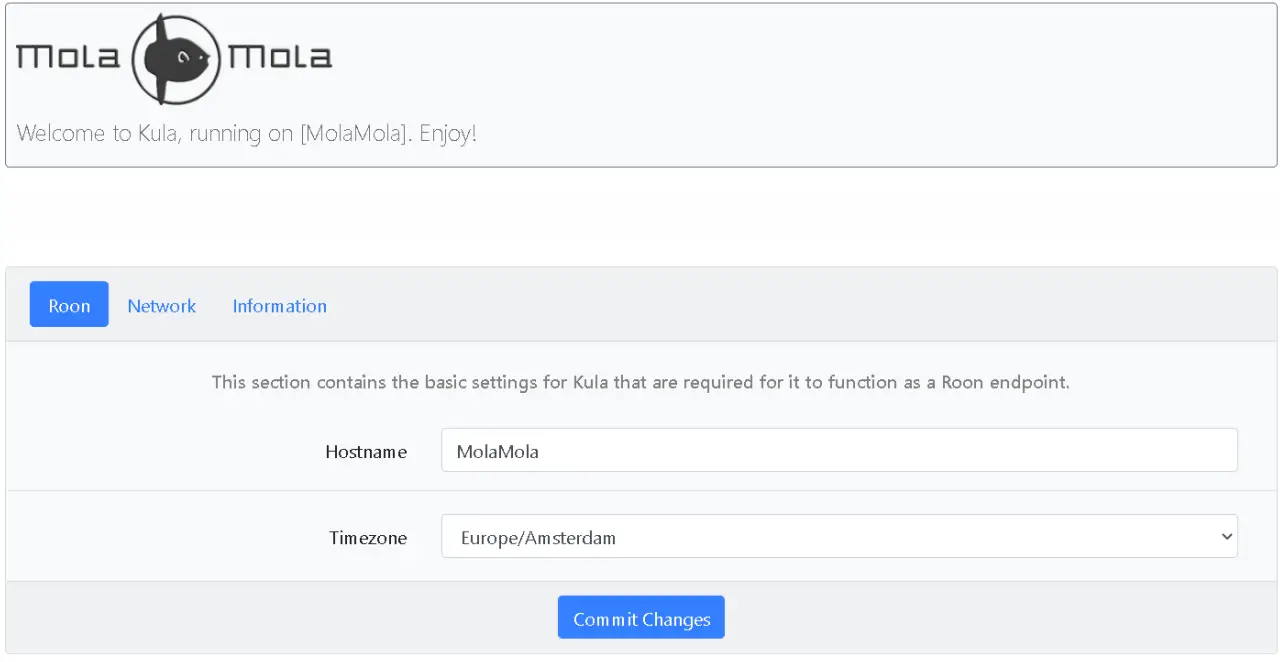Click the words "Roon endpoint" in the description
This screenshot has width=1280, height=662.
click(1005, 382)
